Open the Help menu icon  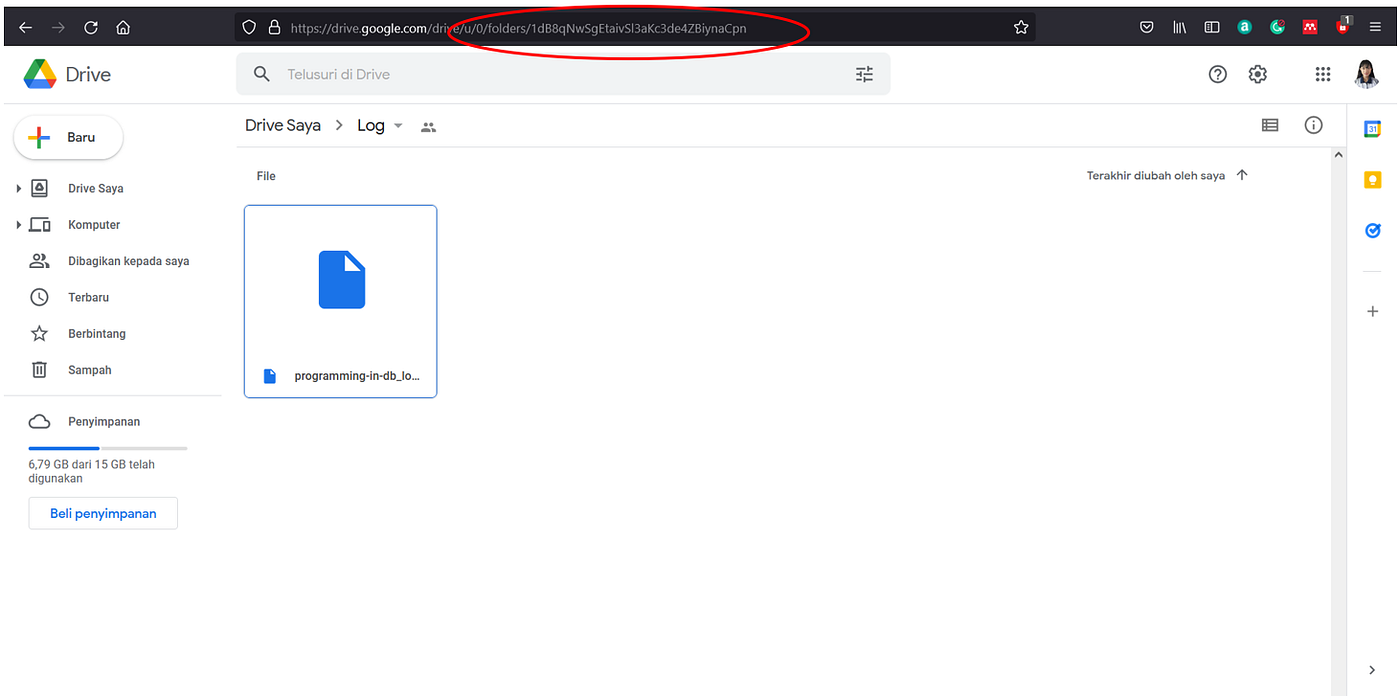click(x=1217, y=73)
